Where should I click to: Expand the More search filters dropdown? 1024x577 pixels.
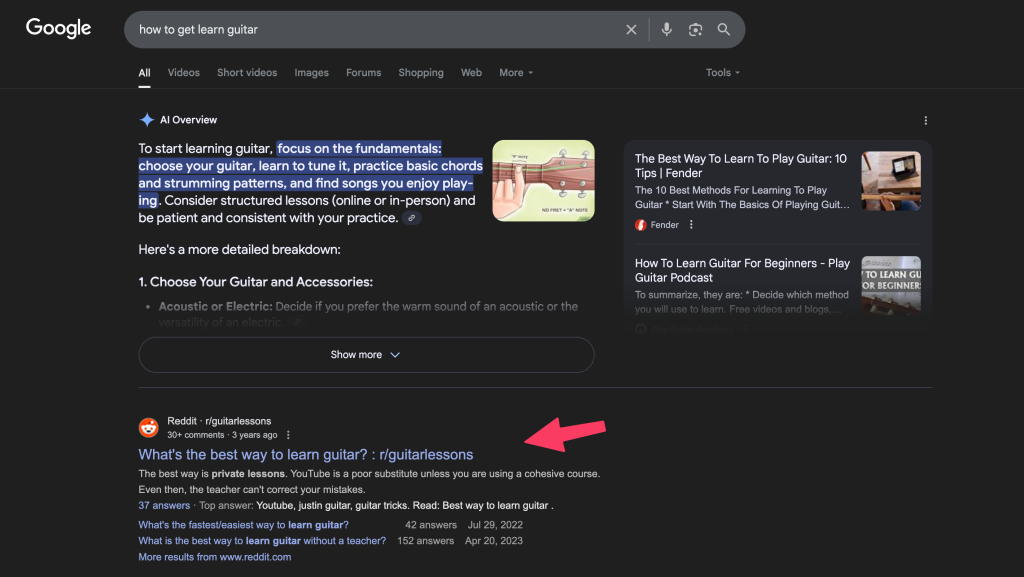516,73
